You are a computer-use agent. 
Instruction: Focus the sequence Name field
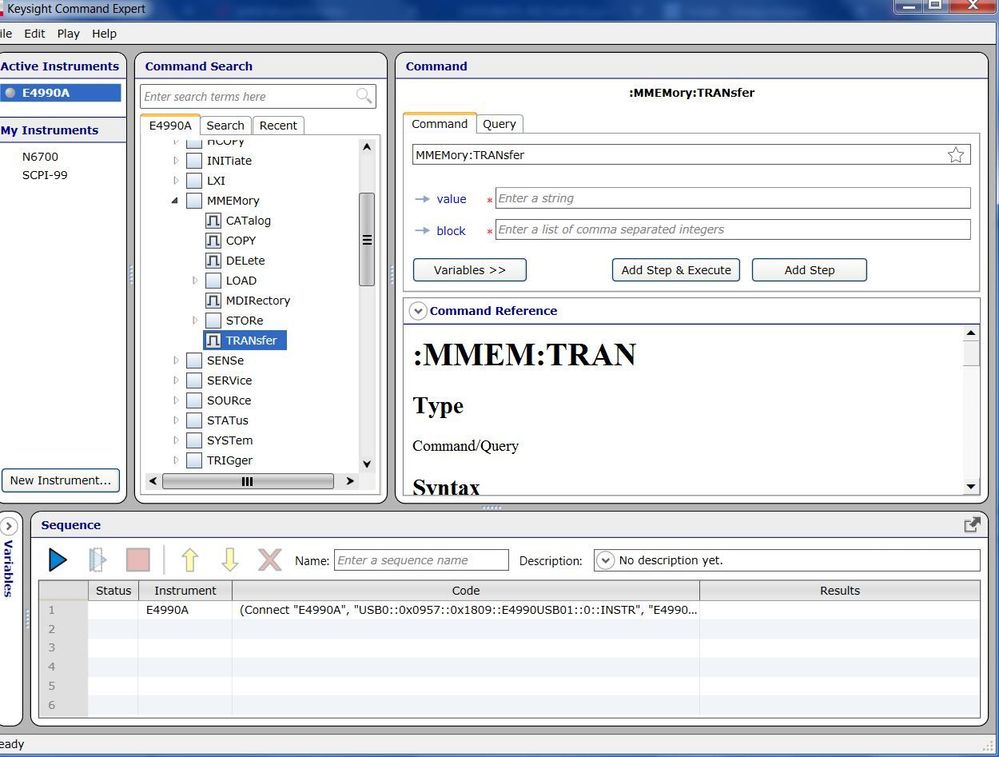click(421, 560)
